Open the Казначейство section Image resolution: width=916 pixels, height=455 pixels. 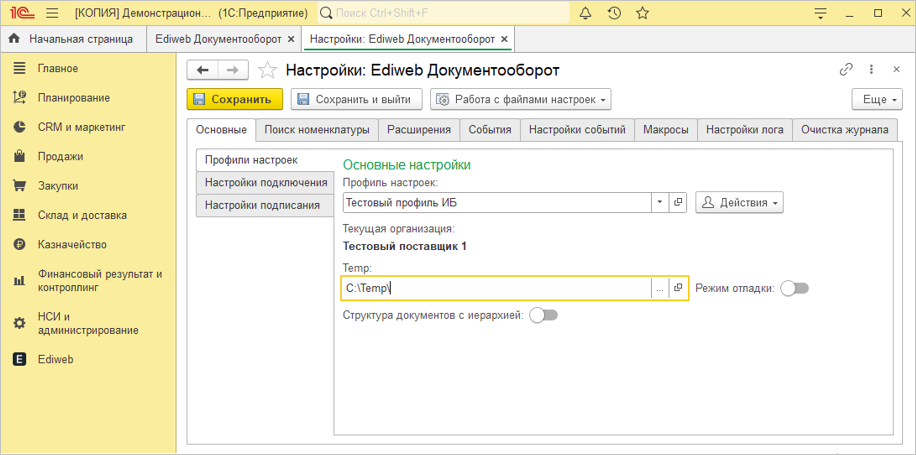71,244
